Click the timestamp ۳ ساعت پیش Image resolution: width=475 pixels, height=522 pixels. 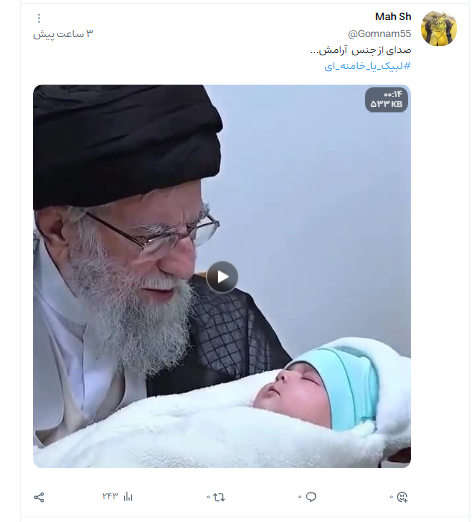click(x=63, y=34)
